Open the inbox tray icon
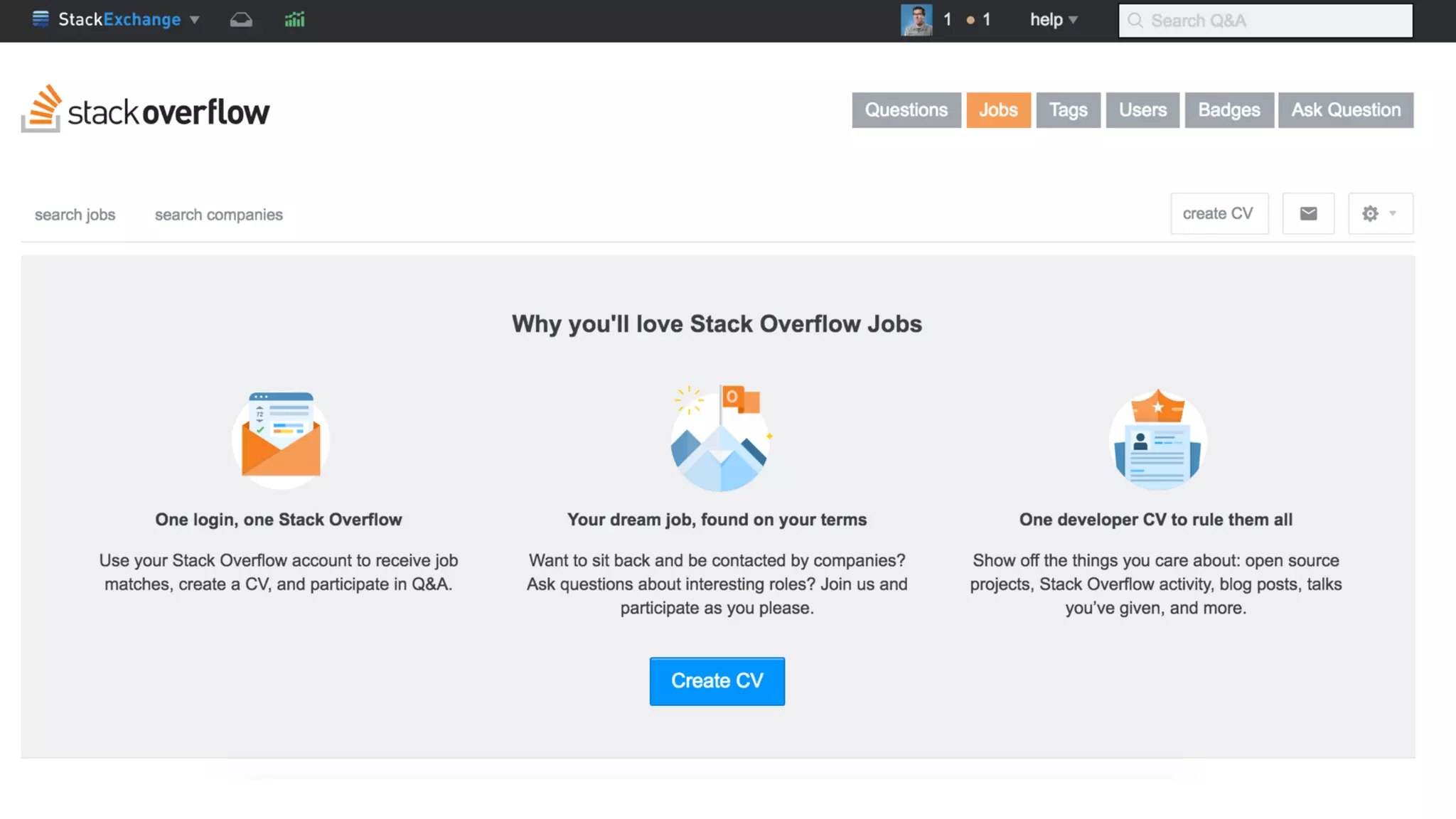Image resolution: width=1456 pixels, height=819 pixels. 241,20
